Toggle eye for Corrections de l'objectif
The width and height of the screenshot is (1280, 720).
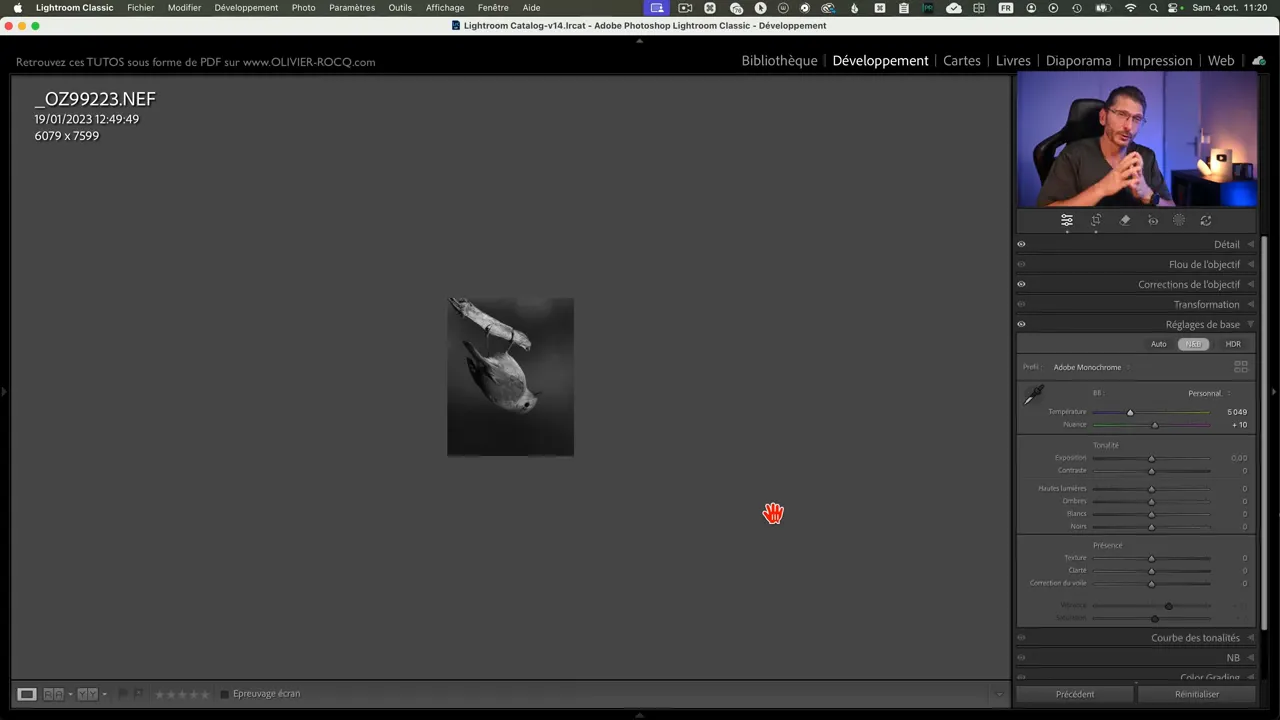pyautogui.click(x=1021, y=284)
